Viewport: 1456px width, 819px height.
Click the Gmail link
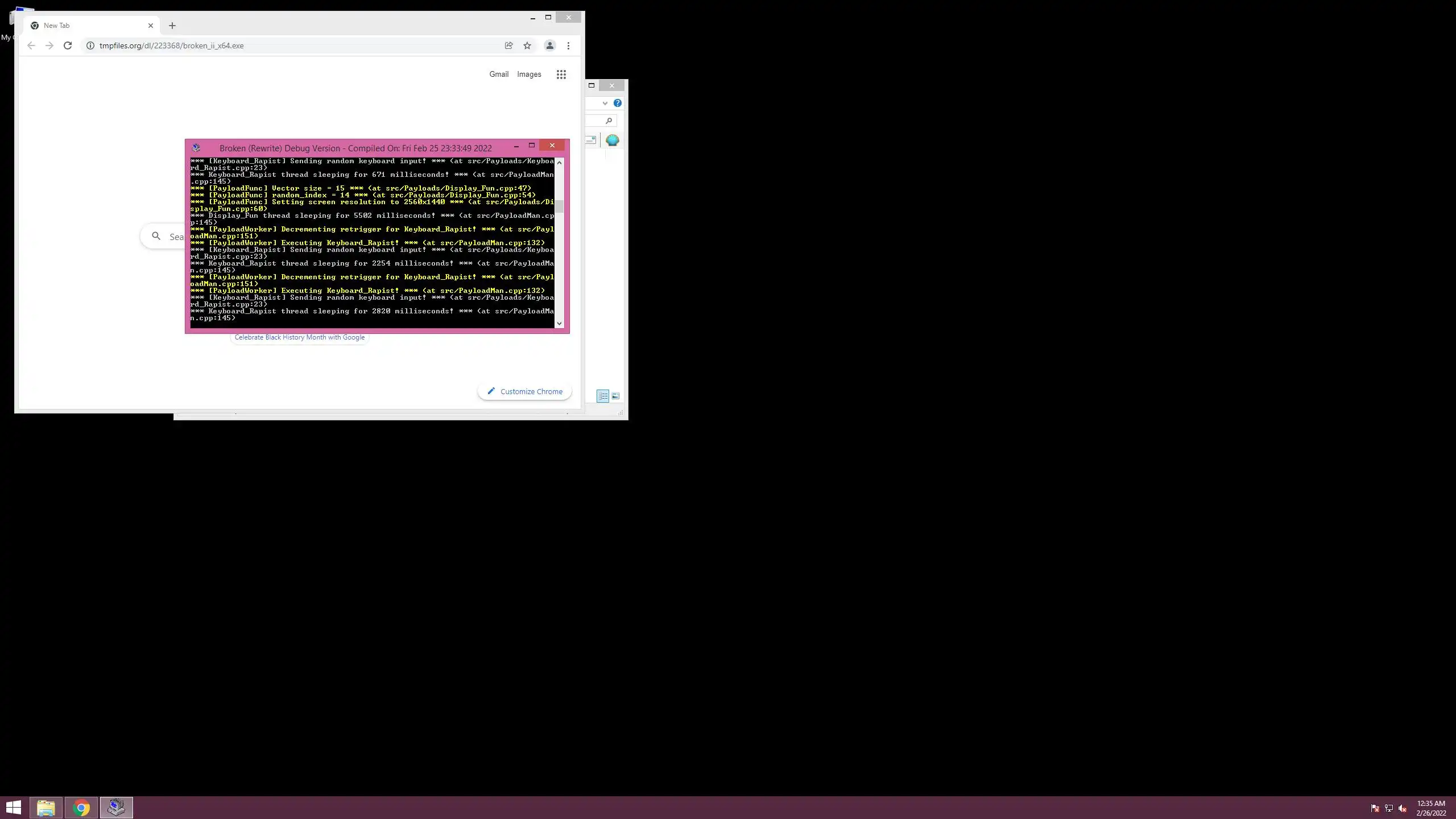click(498, 75)
